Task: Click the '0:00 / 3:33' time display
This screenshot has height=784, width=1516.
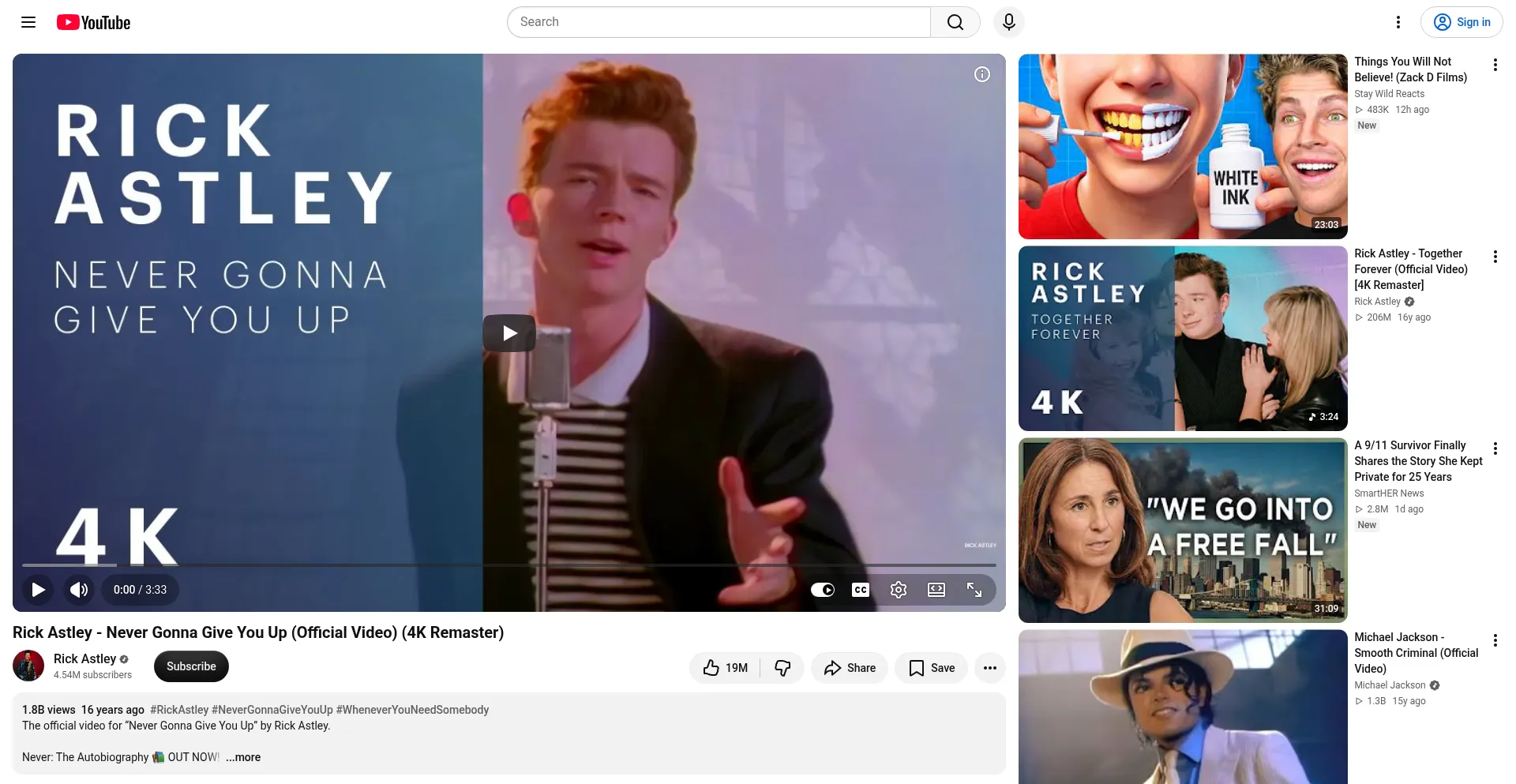Action: tap(140, 590)
